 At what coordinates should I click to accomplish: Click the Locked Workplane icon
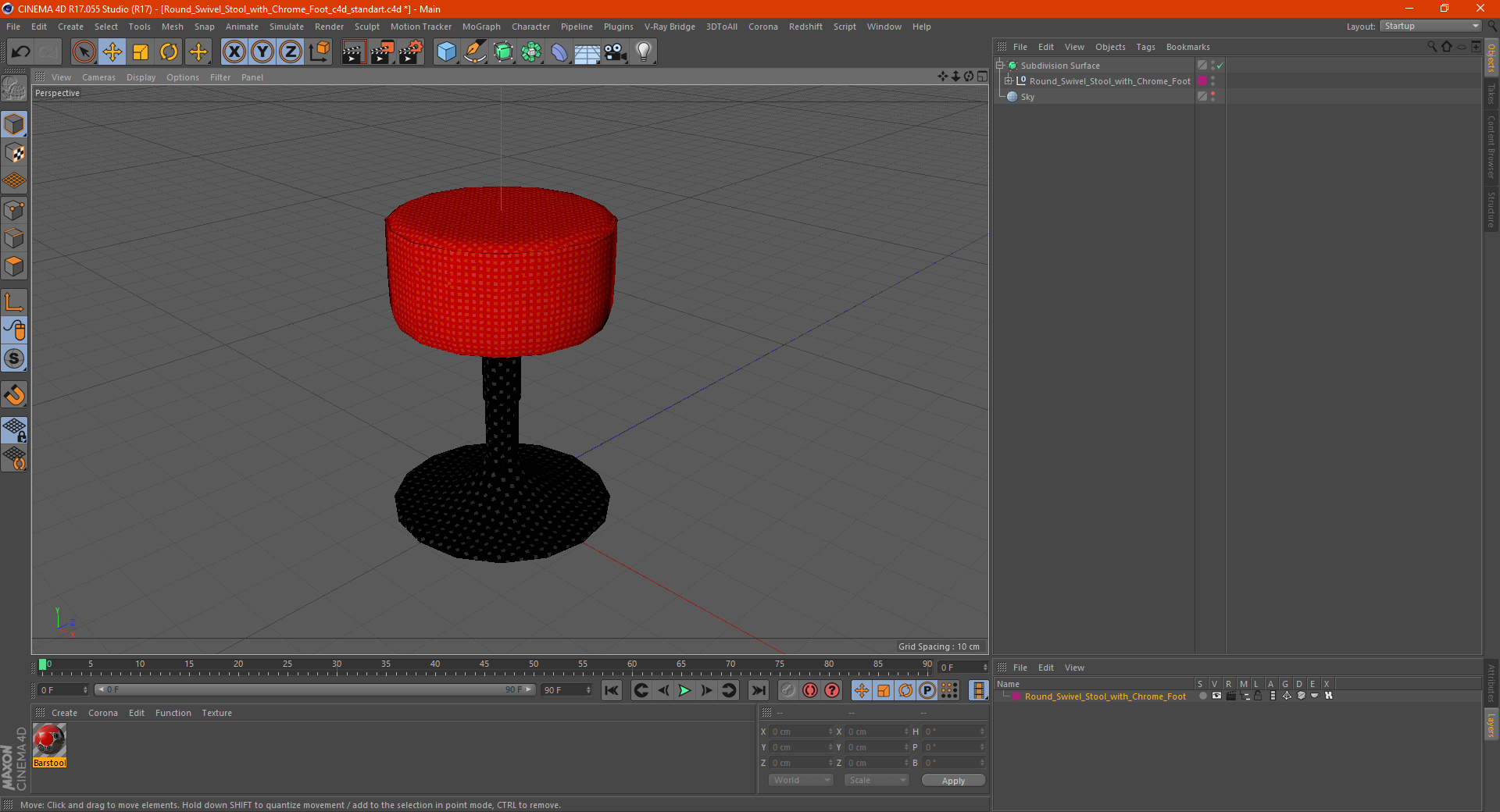point(14,430)
